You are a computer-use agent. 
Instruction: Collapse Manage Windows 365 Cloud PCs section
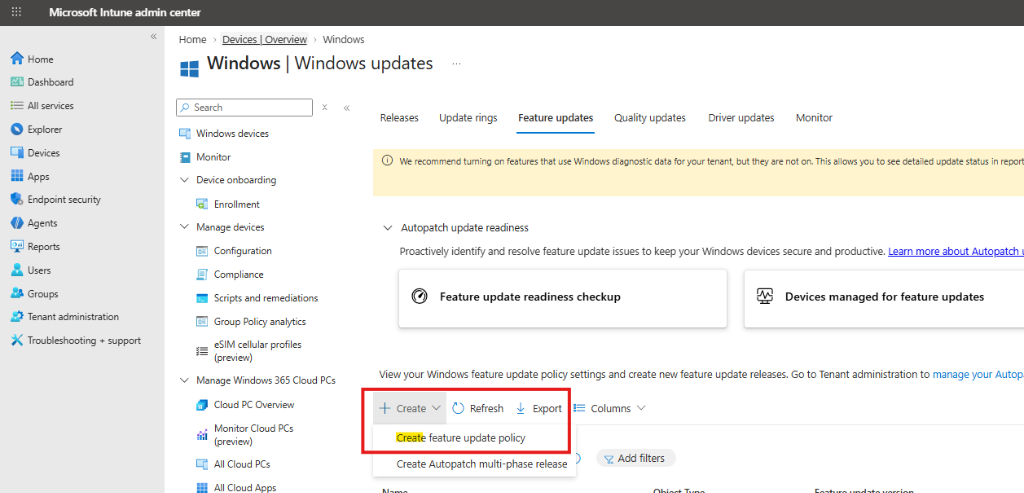(x=184, y=380)
